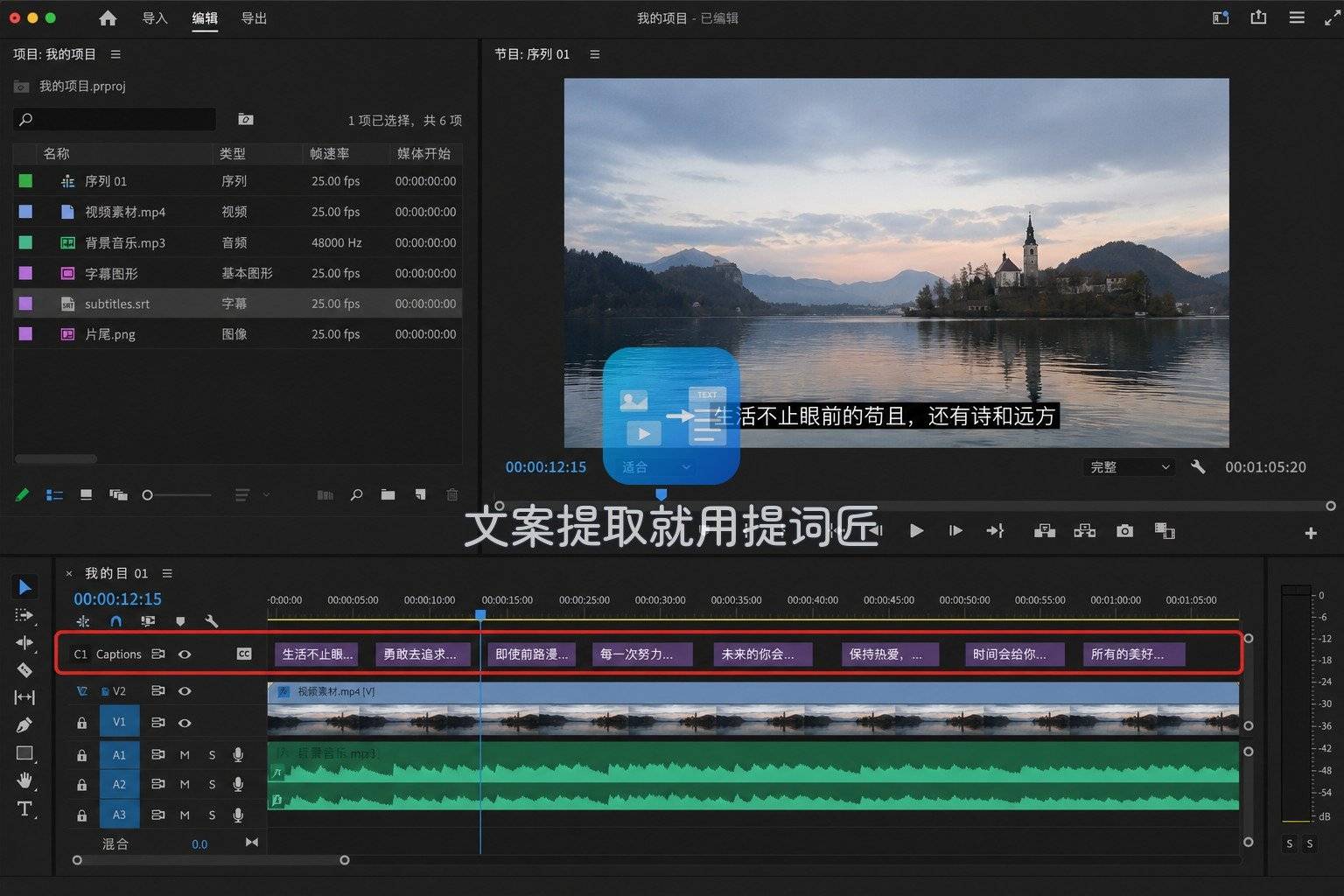The width and height of the screenshot is (1344, 896).
Task: Select the Type (T) tool
Action: (x=24, y=808)
